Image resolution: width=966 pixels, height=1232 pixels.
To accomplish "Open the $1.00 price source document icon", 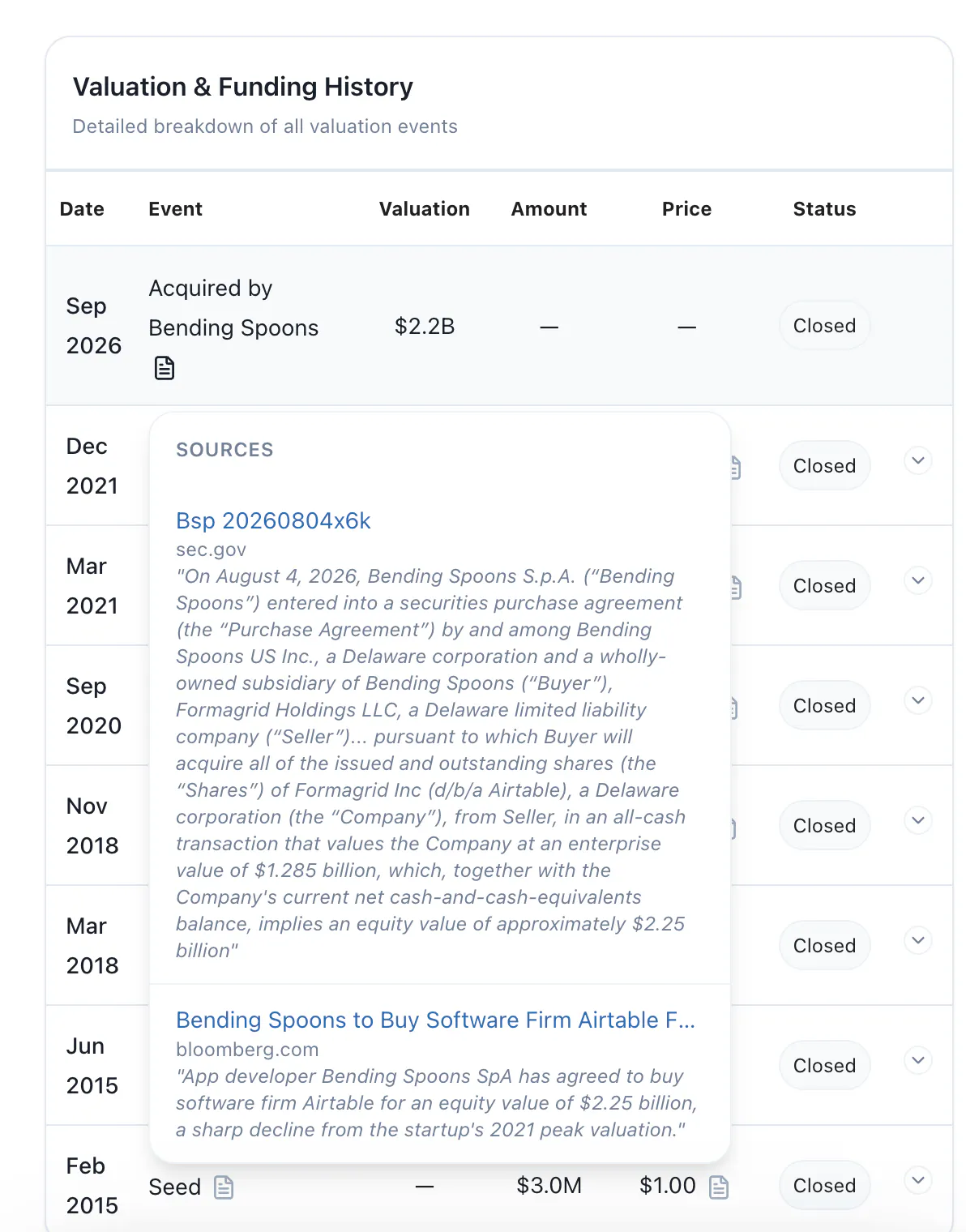I will pyautogui.click(x=719, y=1187).
